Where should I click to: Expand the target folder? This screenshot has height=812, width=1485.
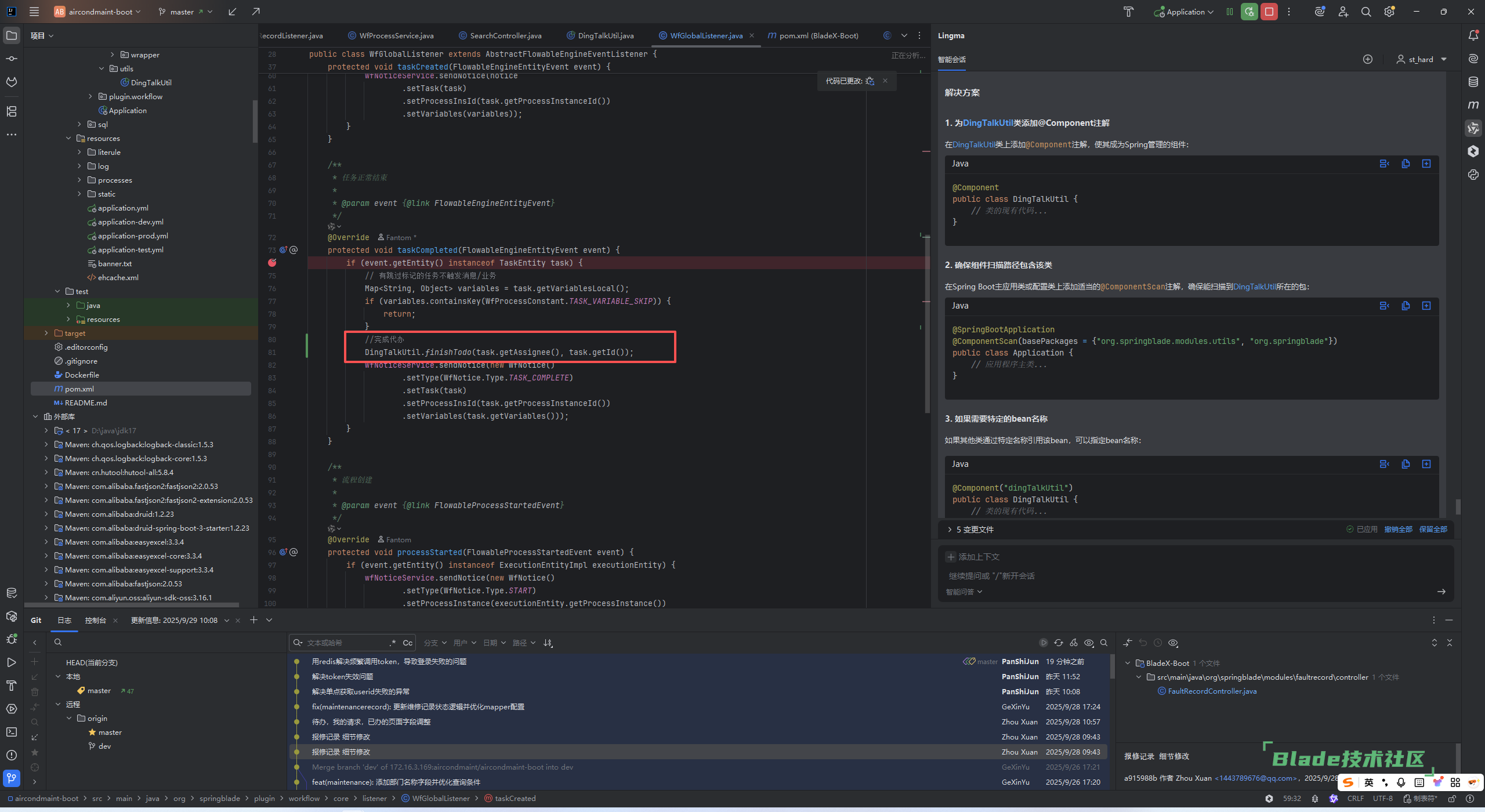46,333
